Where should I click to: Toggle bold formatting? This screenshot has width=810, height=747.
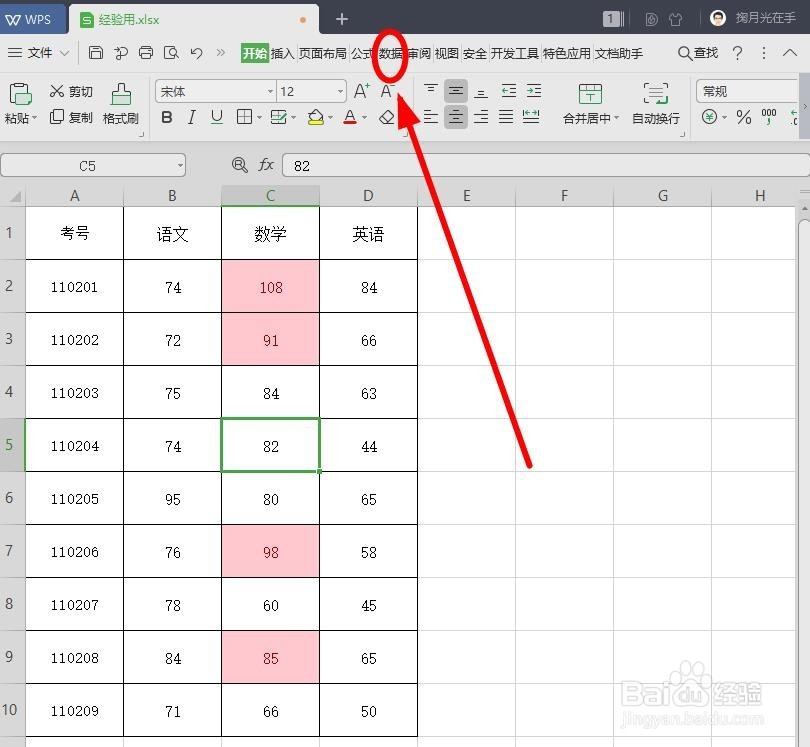167,117
